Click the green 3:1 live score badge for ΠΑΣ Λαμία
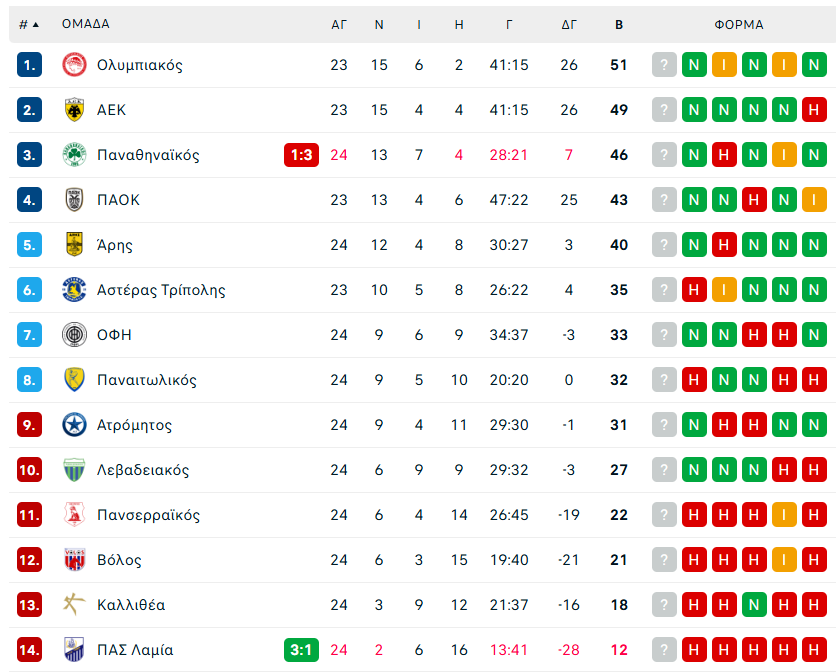Screen dimensions: 836x672 301,650
